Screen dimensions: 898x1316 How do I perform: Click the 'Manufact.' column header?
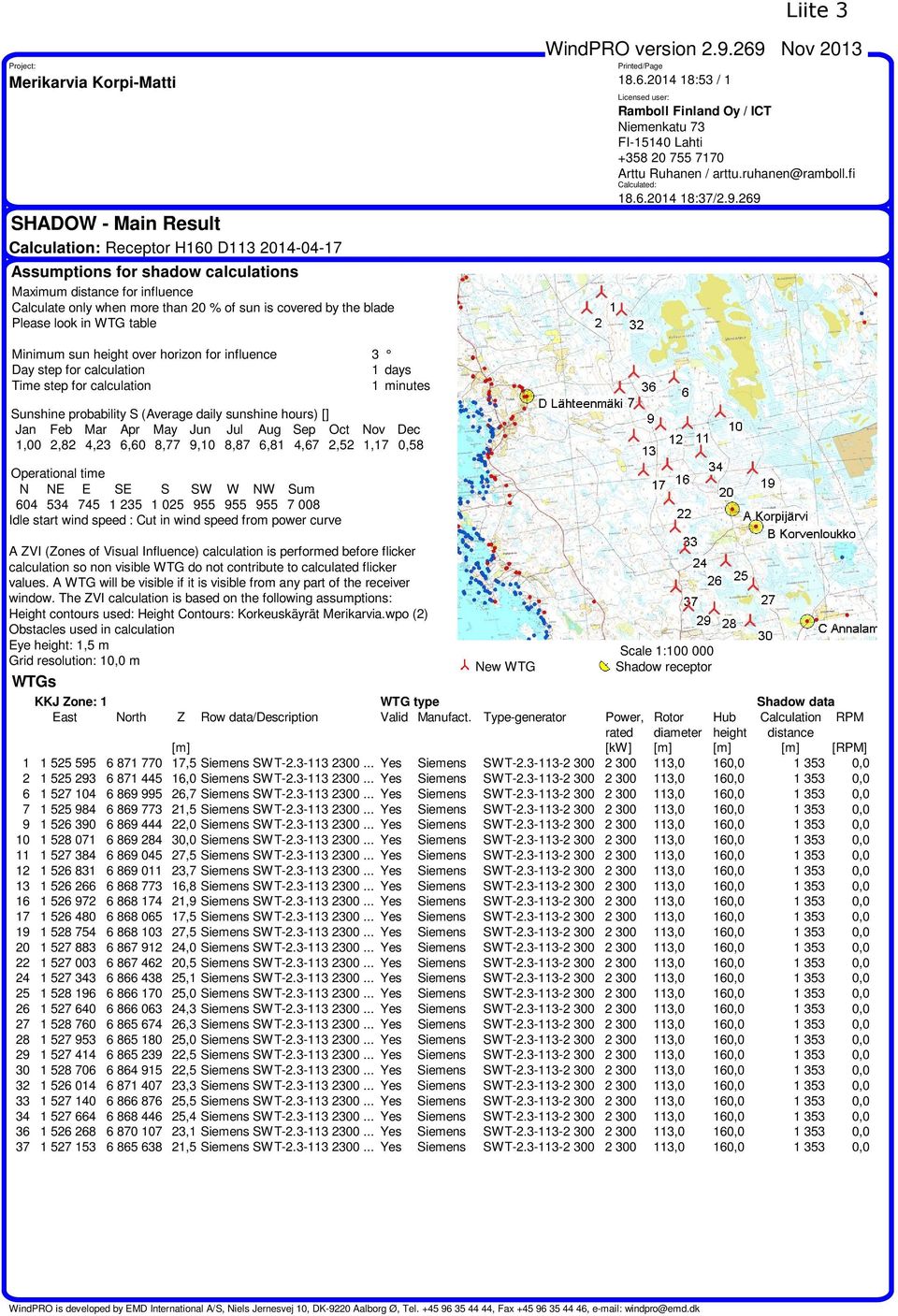444,717
